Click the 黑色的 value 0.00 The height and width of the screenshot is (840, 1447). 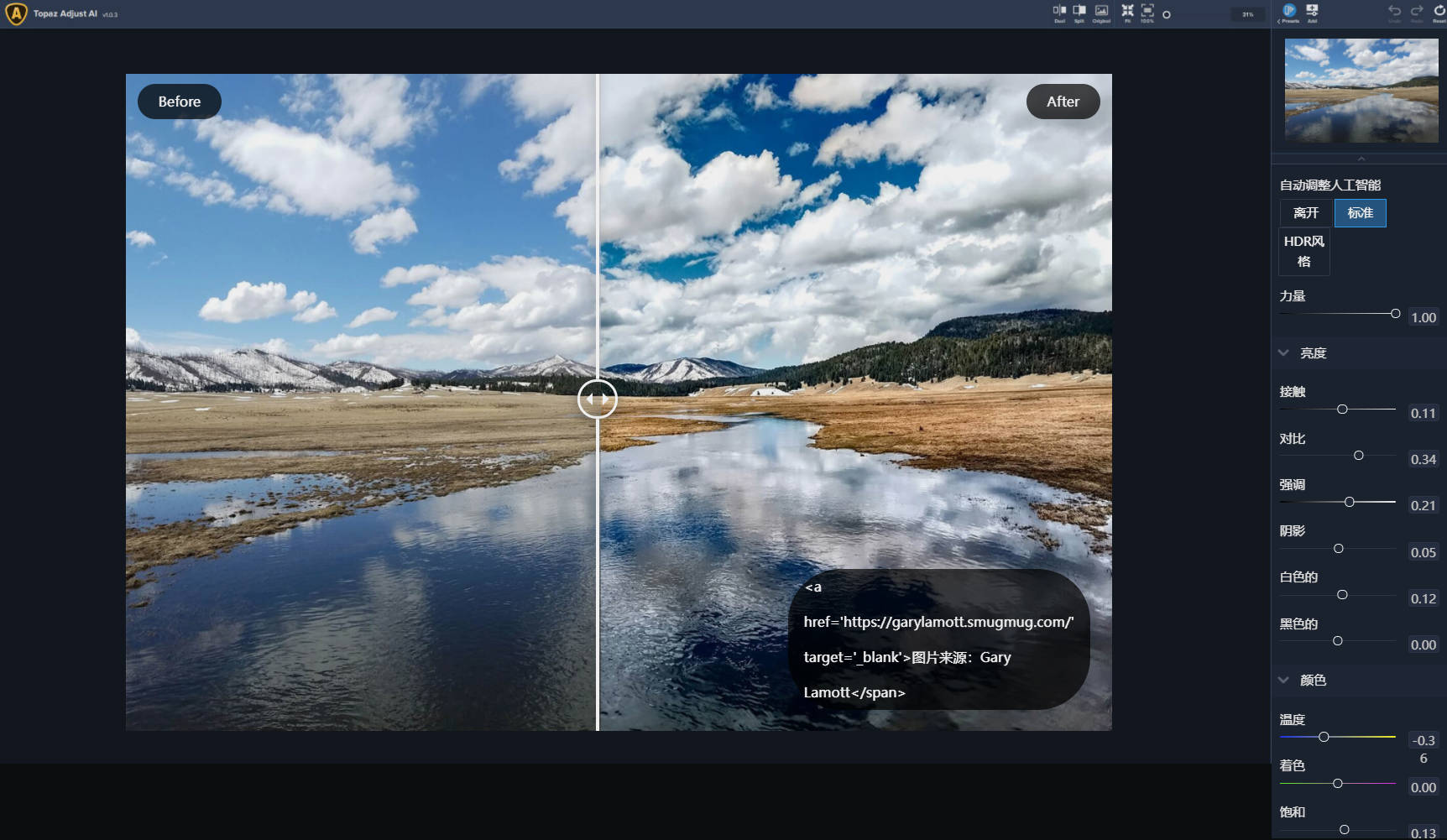coord(1423,644)
